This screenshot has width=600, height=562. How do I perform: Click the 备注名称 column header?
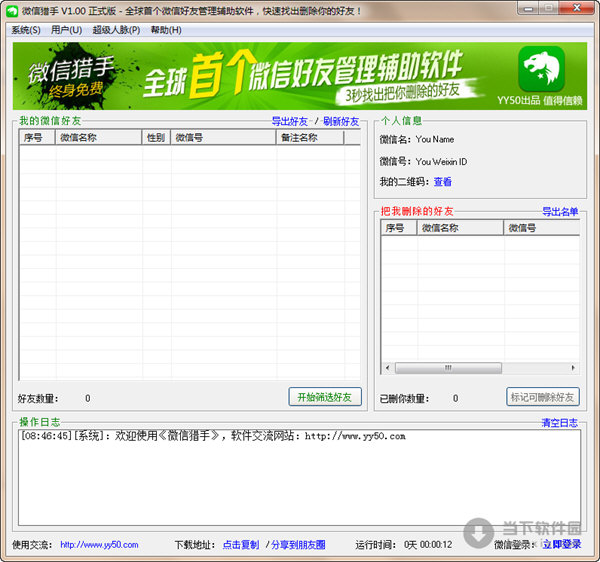[x=310, y=137]
